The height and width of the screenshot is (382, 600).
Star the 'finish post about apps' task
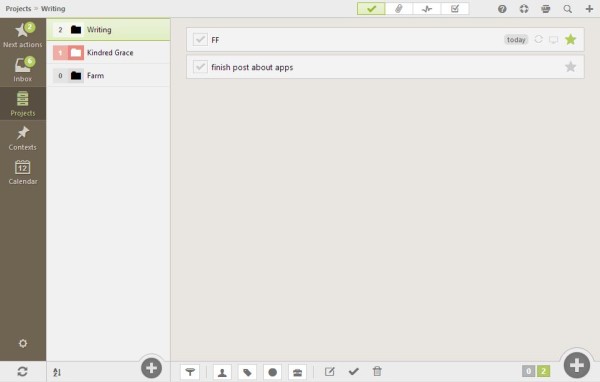570,67
